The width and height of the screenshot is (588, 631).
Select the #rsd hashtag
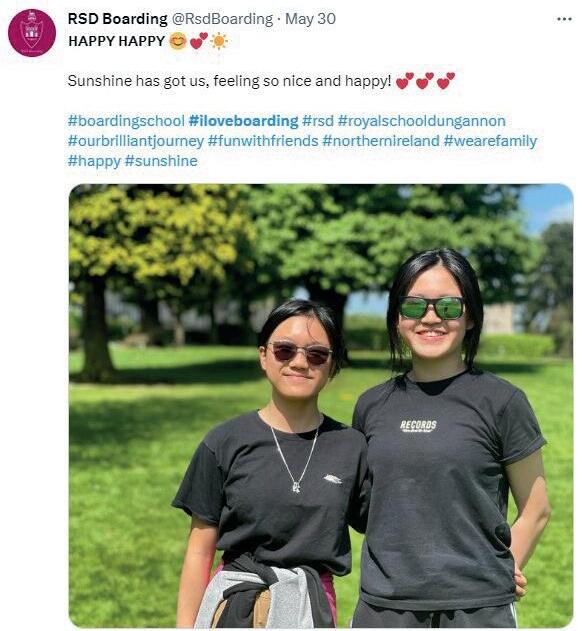pos(318,121)
